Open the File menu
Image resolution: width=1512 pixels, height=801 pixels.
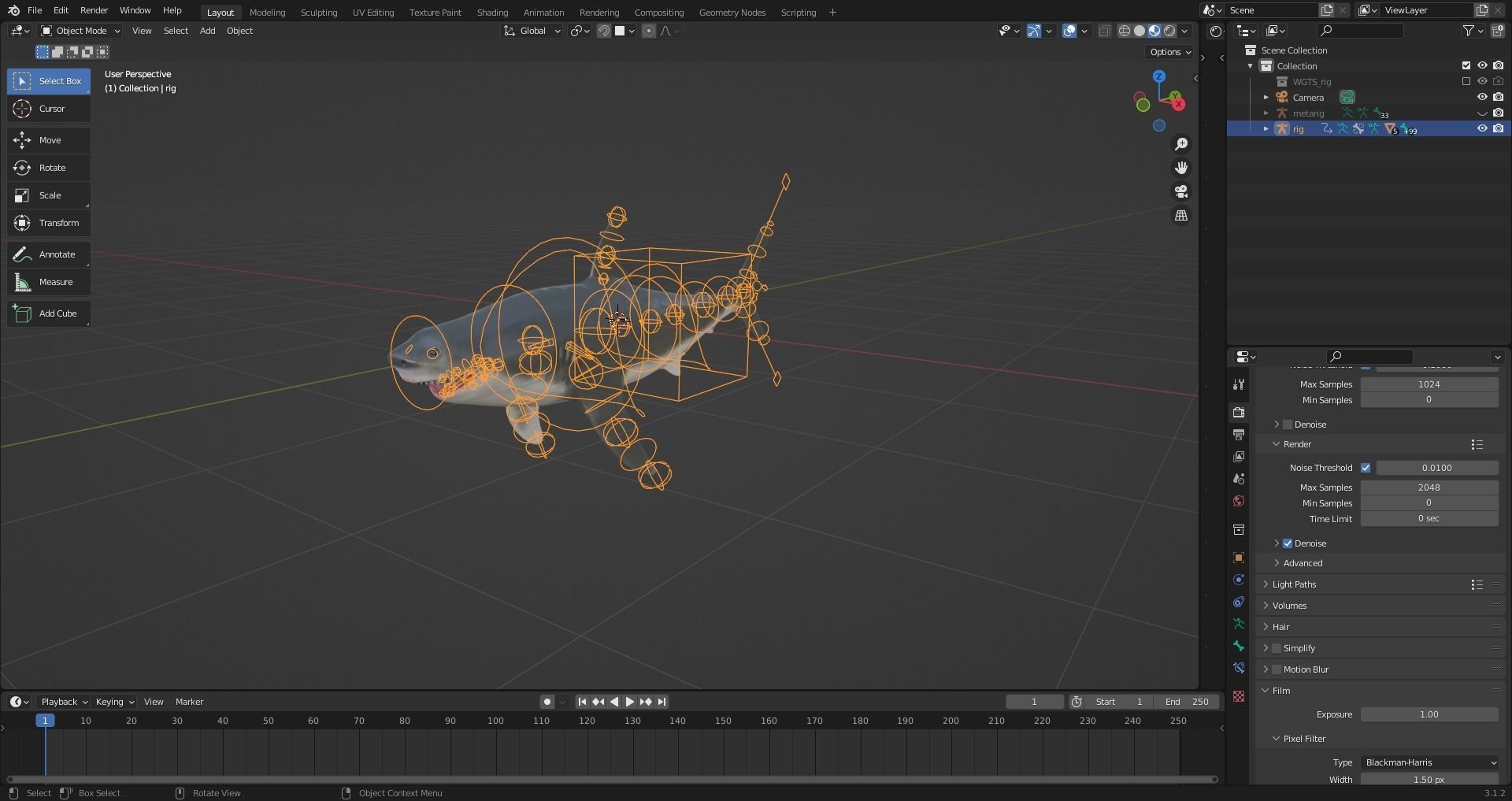tap(35, 10)
